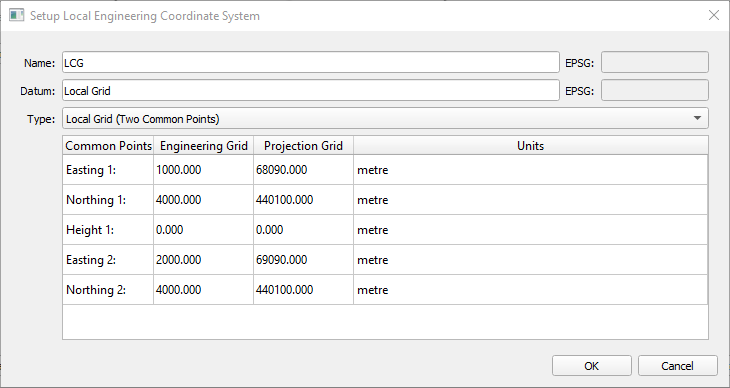Click the Name field containing LCG
This screenshot has width=730, height=388.
coord(311,62)
